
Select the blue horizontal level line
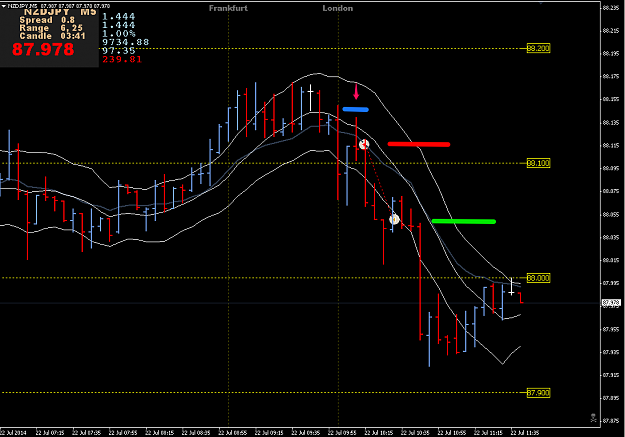click(x=356, y=109)
